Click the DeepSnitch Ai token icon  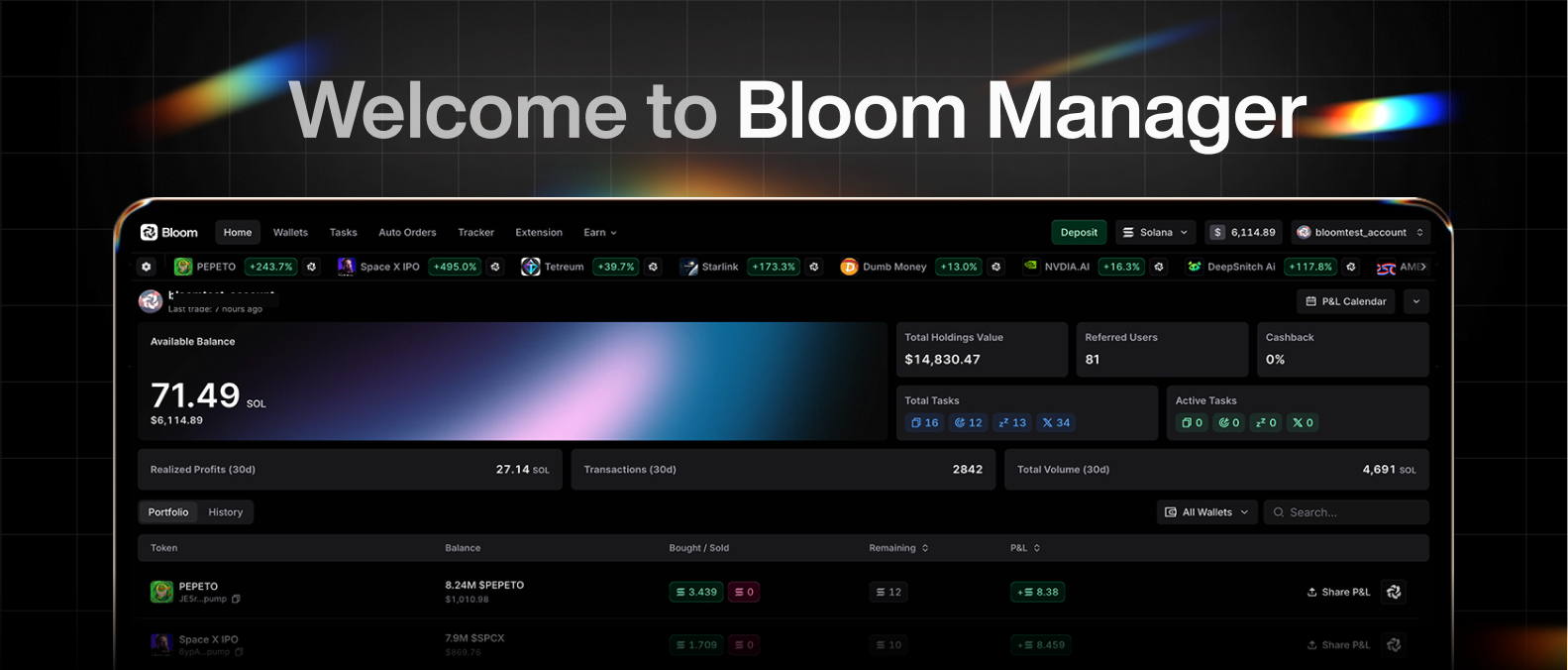pos(1195,267)
